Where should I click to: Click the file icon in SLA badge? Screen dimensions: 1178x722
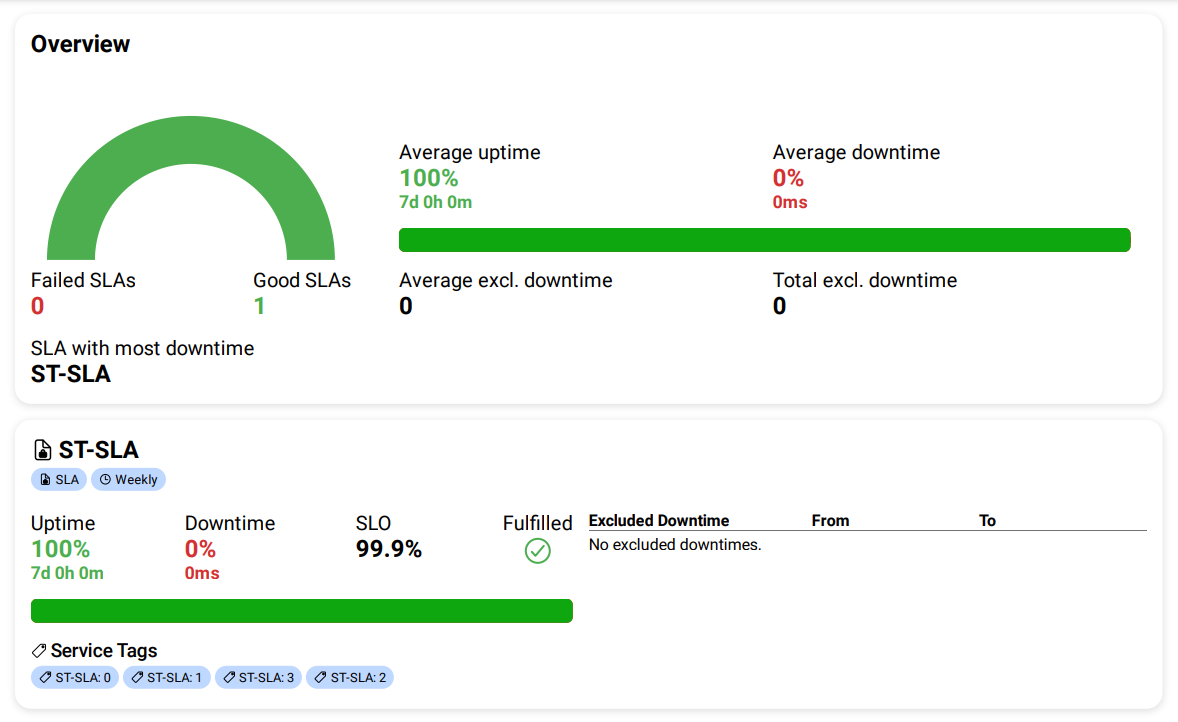coord(45,480)
